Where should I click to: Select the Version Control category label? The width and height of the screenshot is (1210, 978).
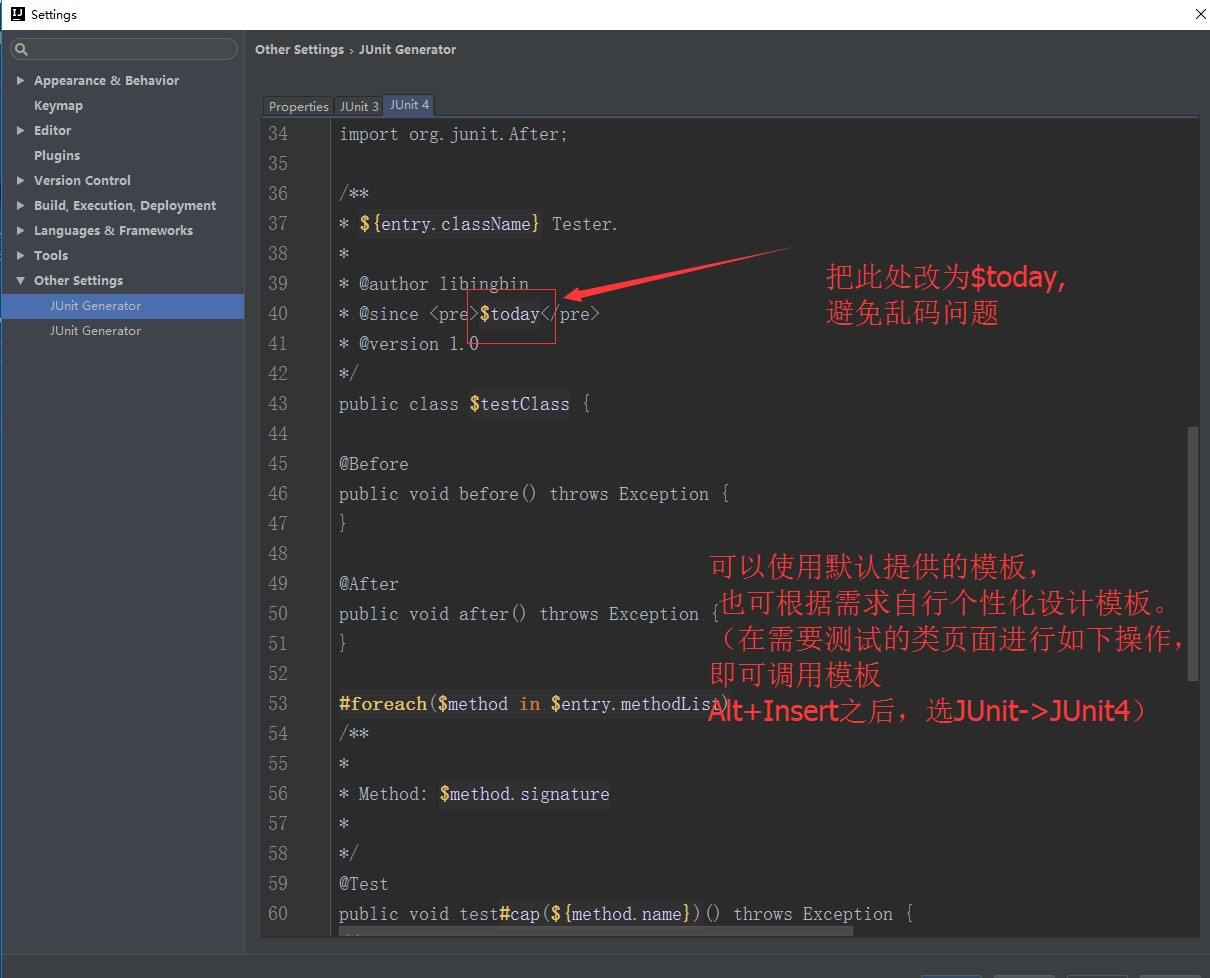click(x=82, y=180)
